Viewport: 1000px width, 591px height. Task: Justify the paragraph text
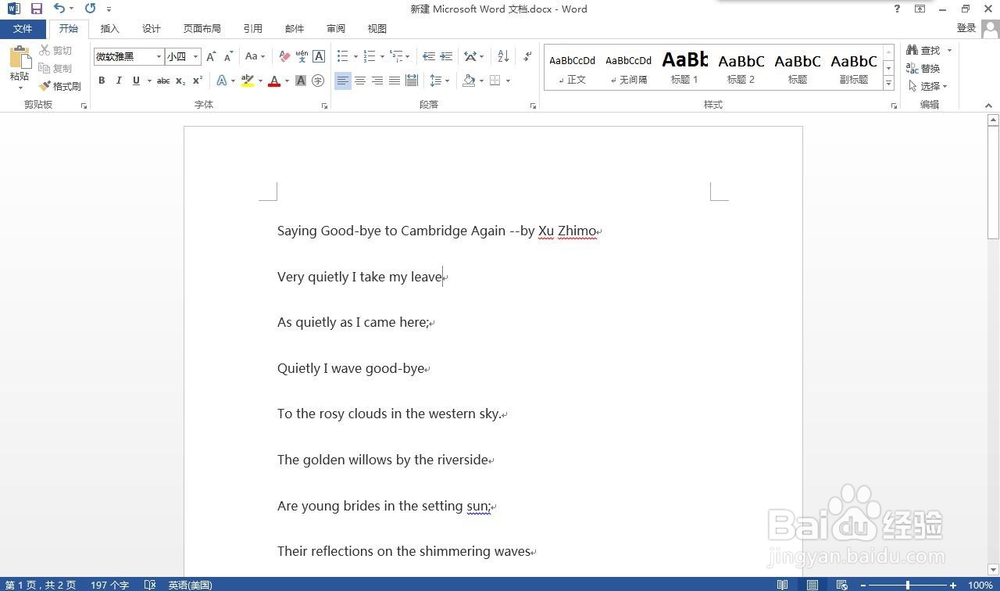point(395,80)
